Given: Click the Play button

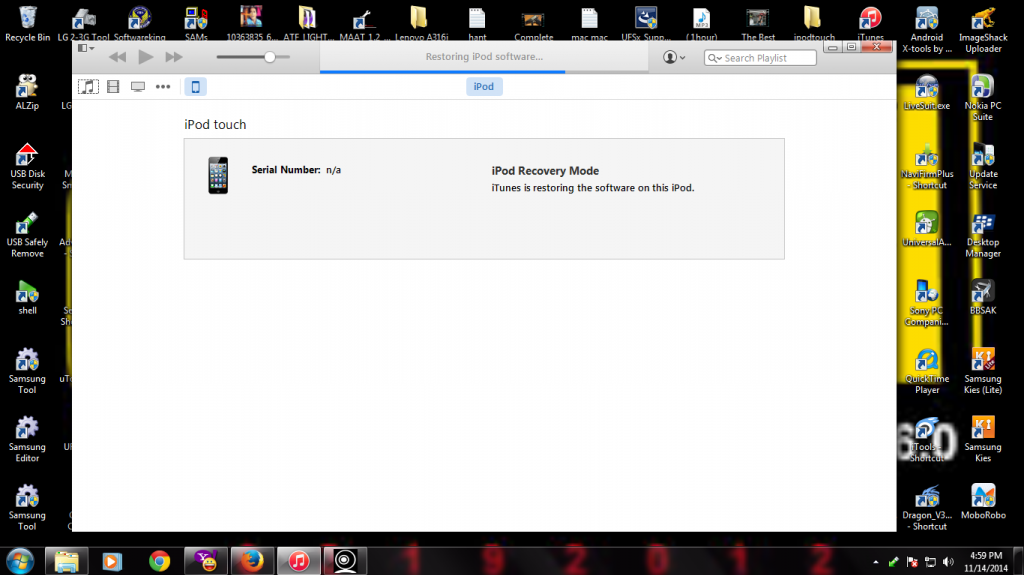Looking at the screenshot, I should [146, 57].
